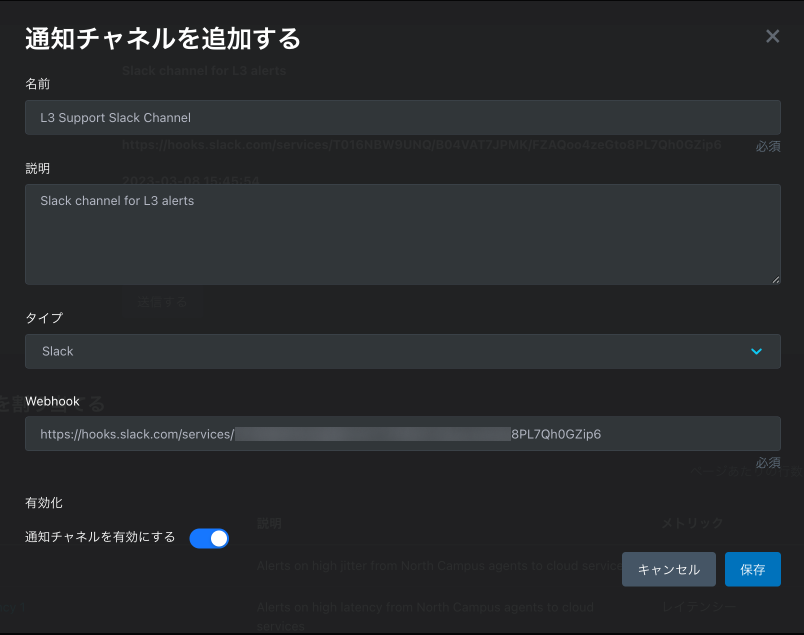Image resolution: width=804 pixels, height=635 pixels.
Task: Click the resize grip of the description textarea
Action: 775,280
